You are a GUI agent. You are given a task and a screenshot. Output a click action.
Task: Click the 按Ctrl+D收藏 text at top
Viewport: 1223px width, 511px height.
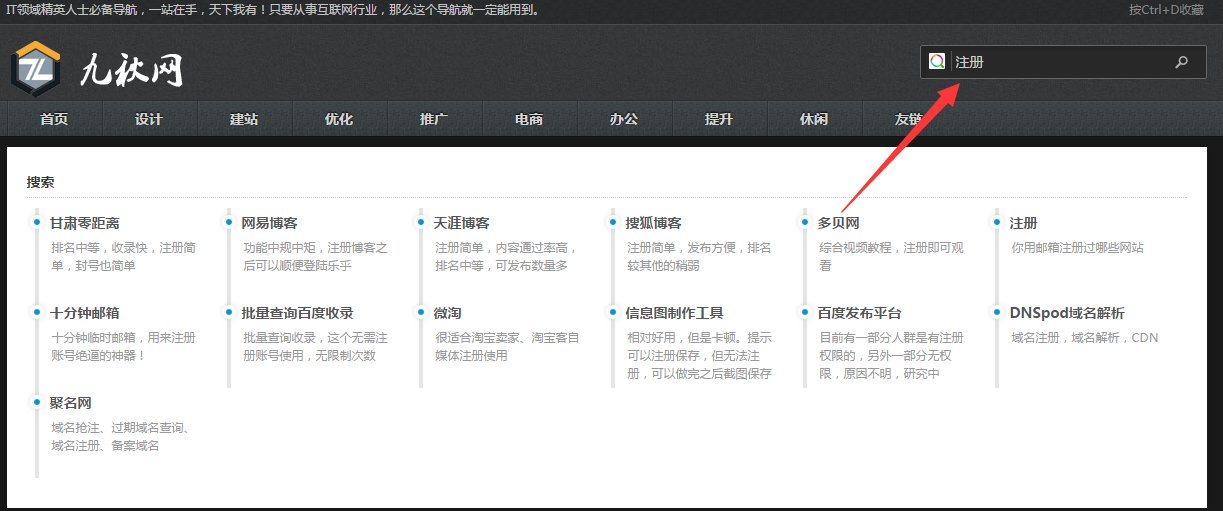1166,9
